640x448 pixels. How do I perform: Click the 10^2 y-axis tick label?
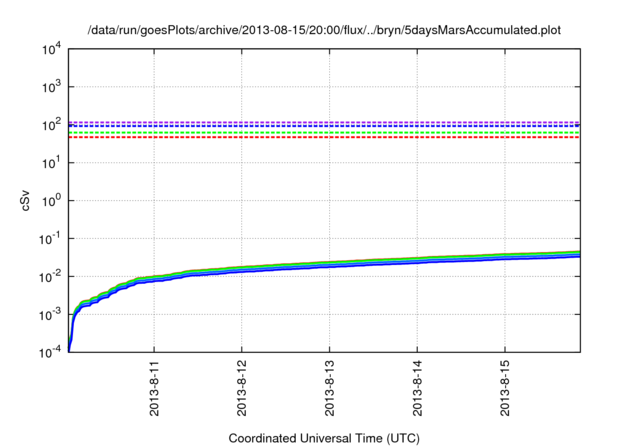(52, 125)
